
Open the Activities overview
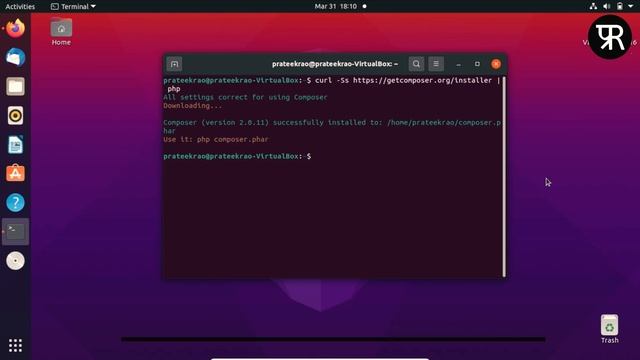click(x=20, y=7)
